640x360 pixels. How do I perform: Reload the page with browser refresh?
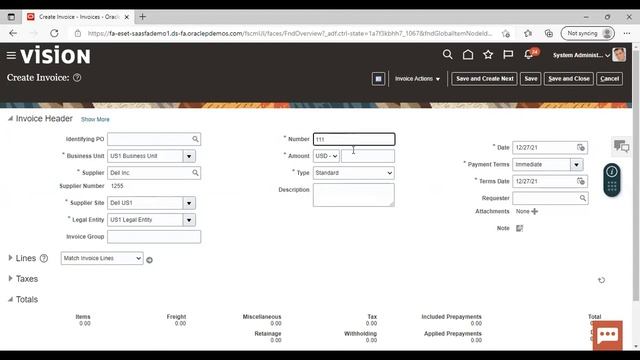coord(54,33)
